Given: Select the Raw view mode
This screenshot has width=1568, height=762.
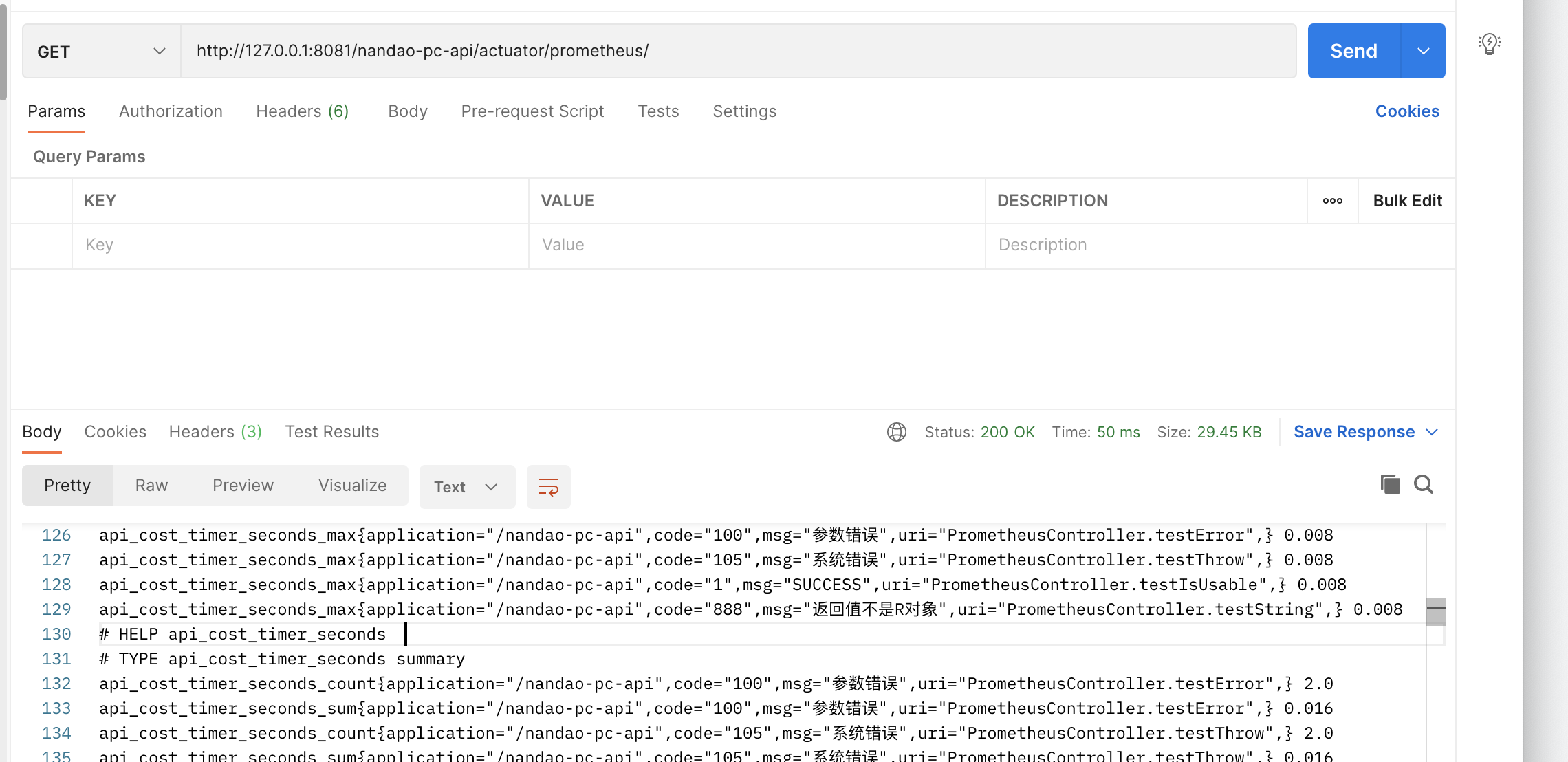Looking at the screenshot, I should pyautogui.click(x=151, y=486).
